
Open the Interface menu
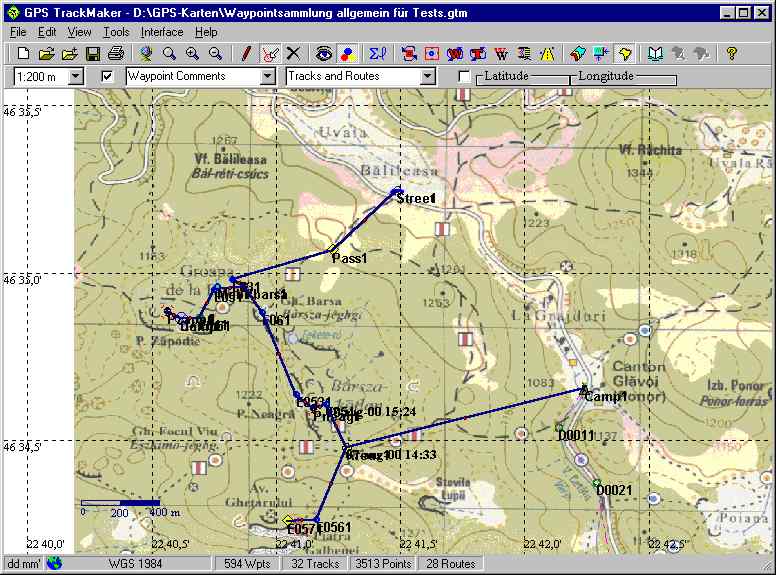coord(162,32)
